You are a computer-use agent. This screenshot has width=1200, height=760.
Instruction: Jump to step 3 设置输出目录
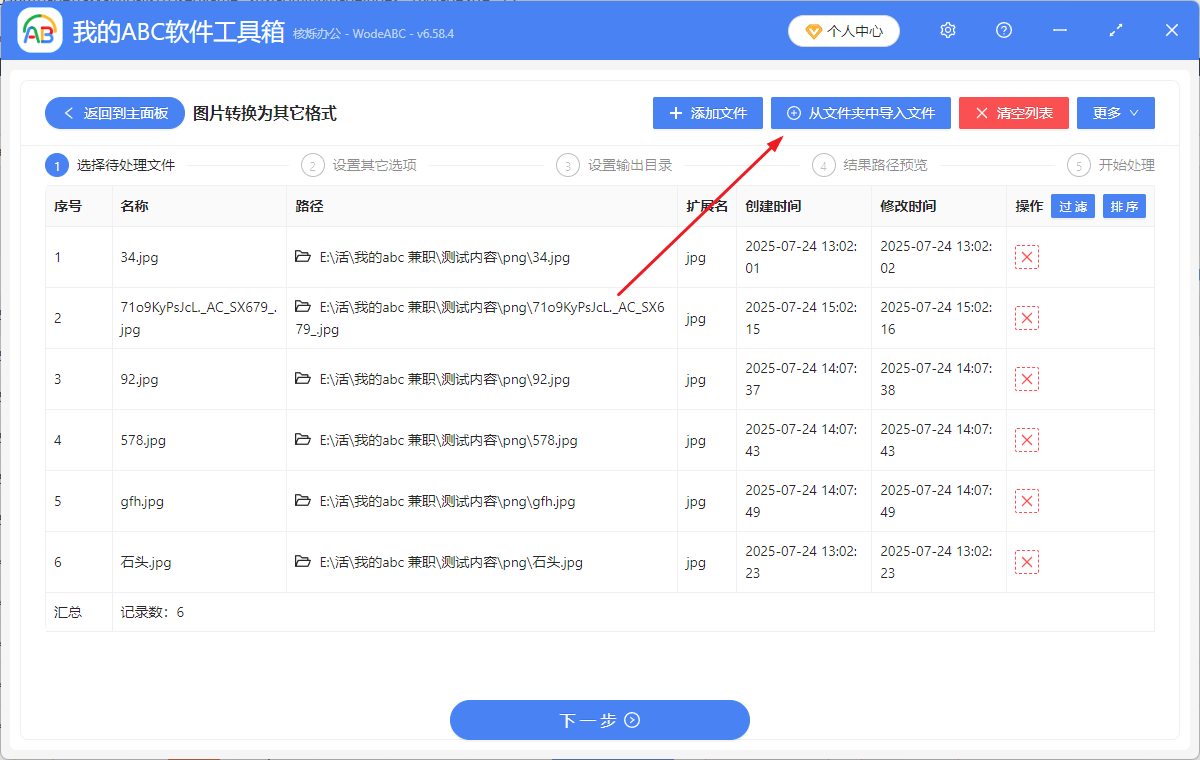coord(628,165)
